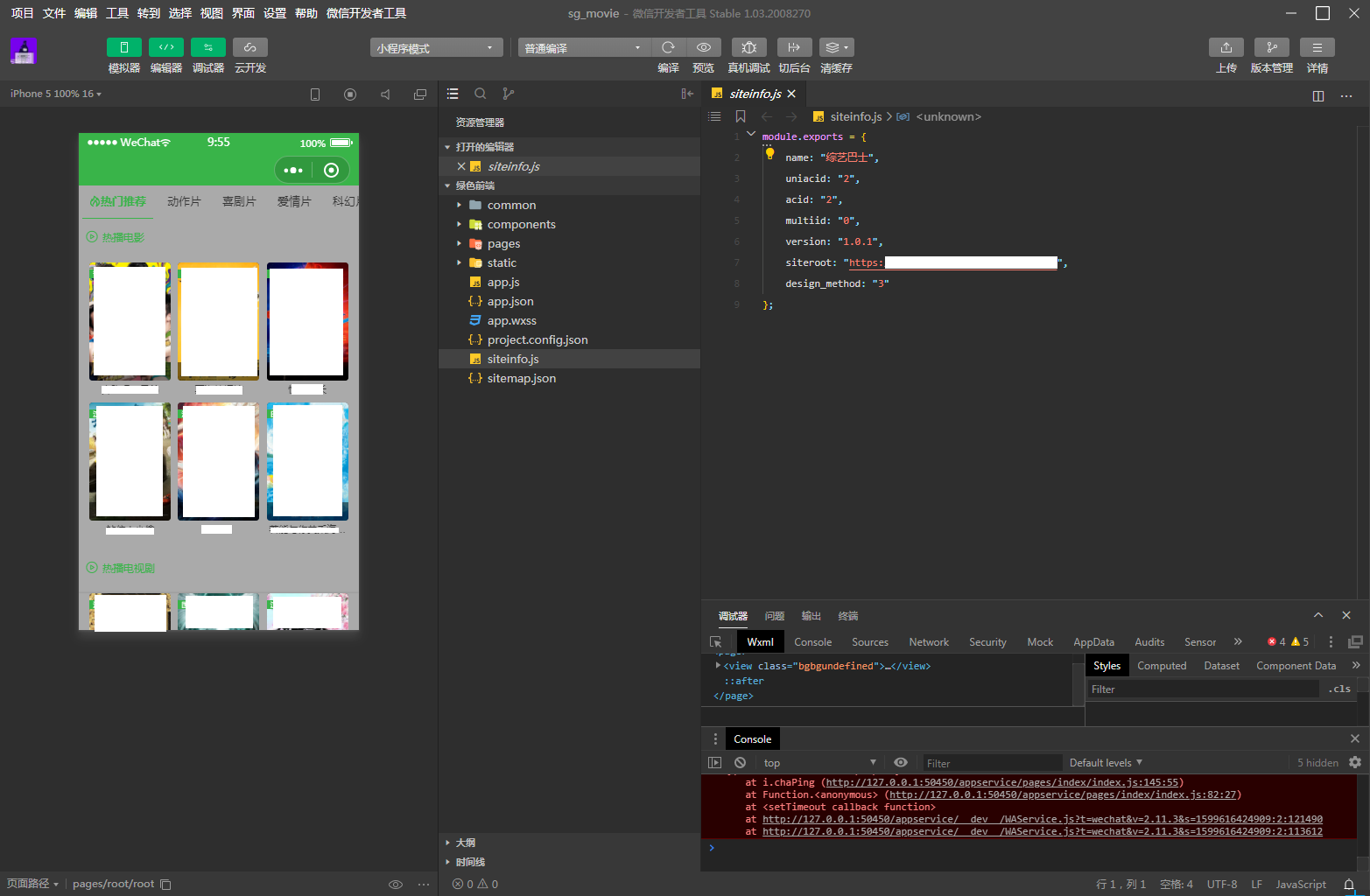Click the split editor icon
Screen dimensions: 1370x896
(1318, 95)
